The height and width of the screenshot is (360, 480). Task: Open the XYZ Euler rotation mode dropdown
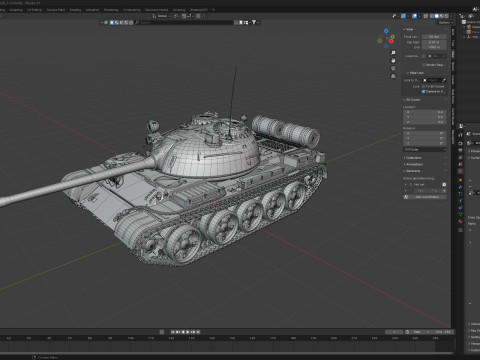point(425,150)
